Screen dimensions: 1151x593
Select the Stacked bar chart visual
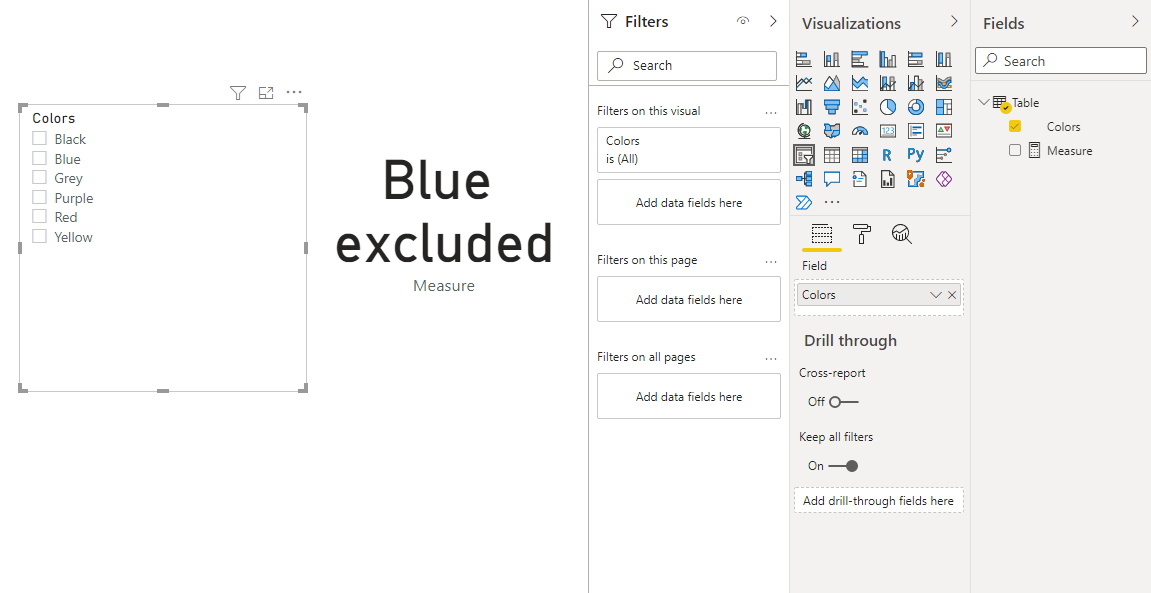(804, 59)
